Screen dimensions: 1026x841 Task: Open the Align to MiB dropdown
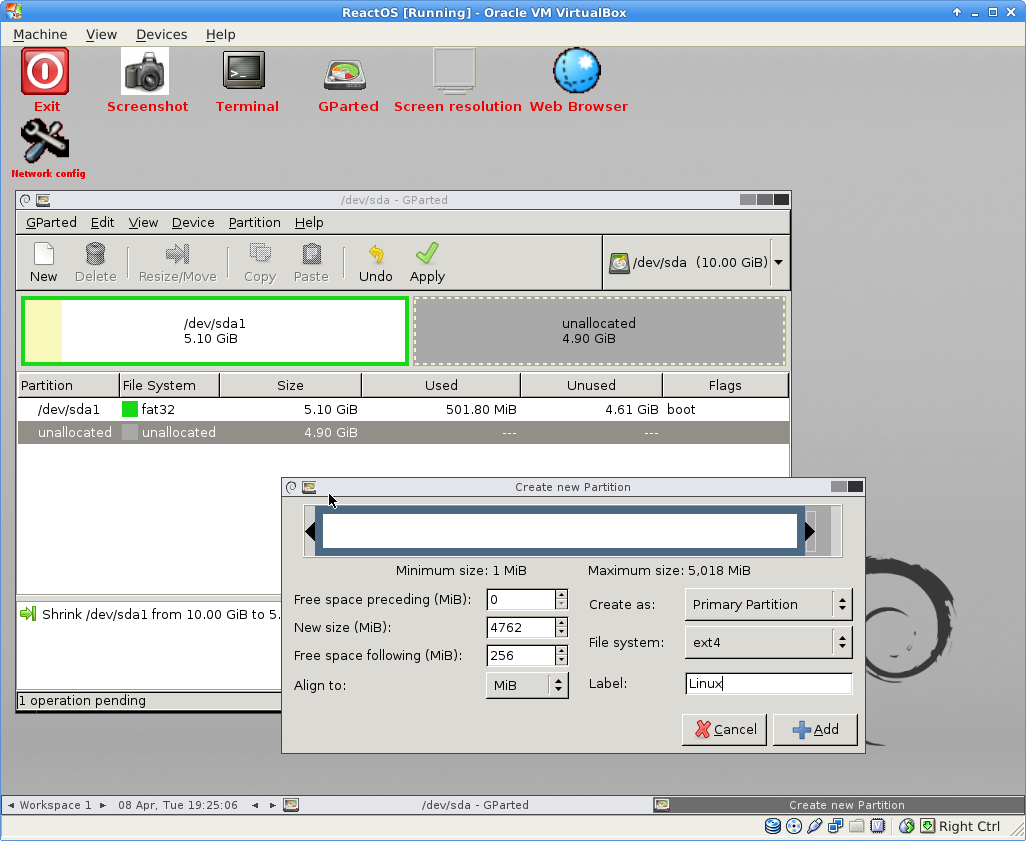(x=527, y=685)
